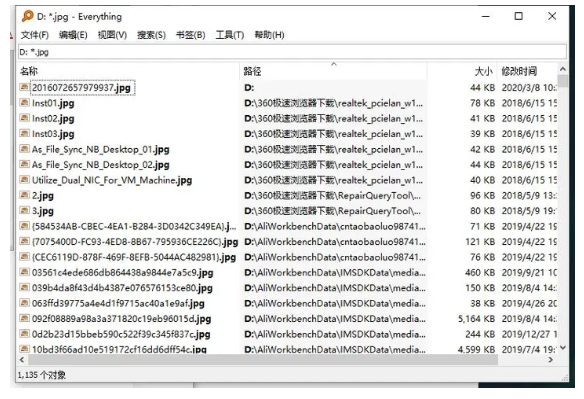Screen dimensions: 584x399
Task: Click the search box containing D: *.jpg
Action: coord(292,52)
